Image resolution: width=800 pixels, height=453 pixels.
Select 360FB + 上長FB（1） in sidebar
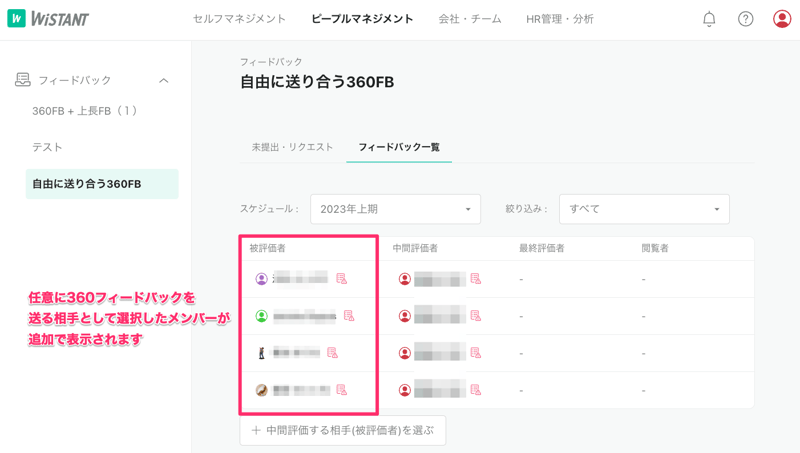tap(85, 111)
